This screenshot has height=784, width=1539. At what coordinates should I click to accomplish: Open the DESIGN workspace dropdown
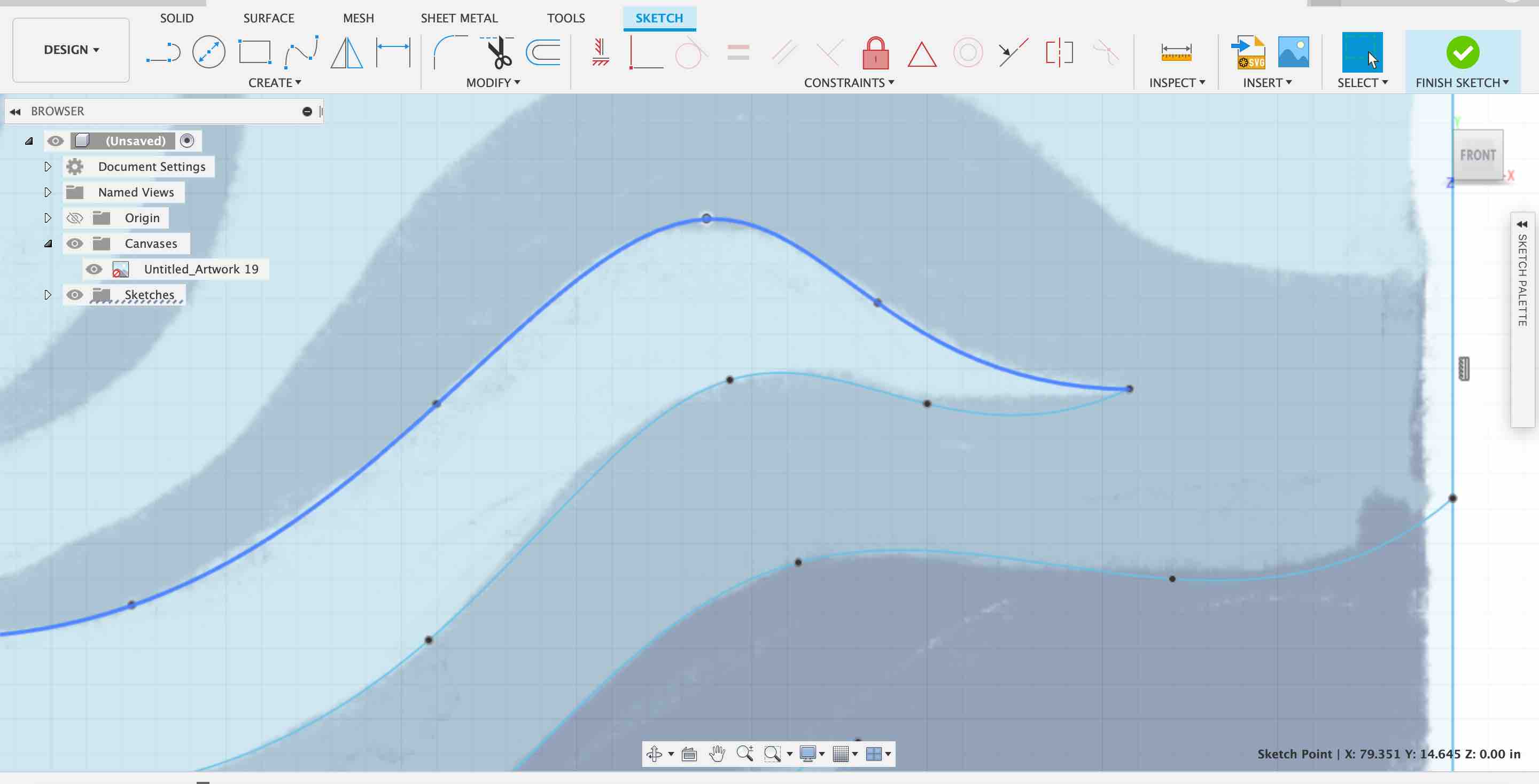coord(71,50)
